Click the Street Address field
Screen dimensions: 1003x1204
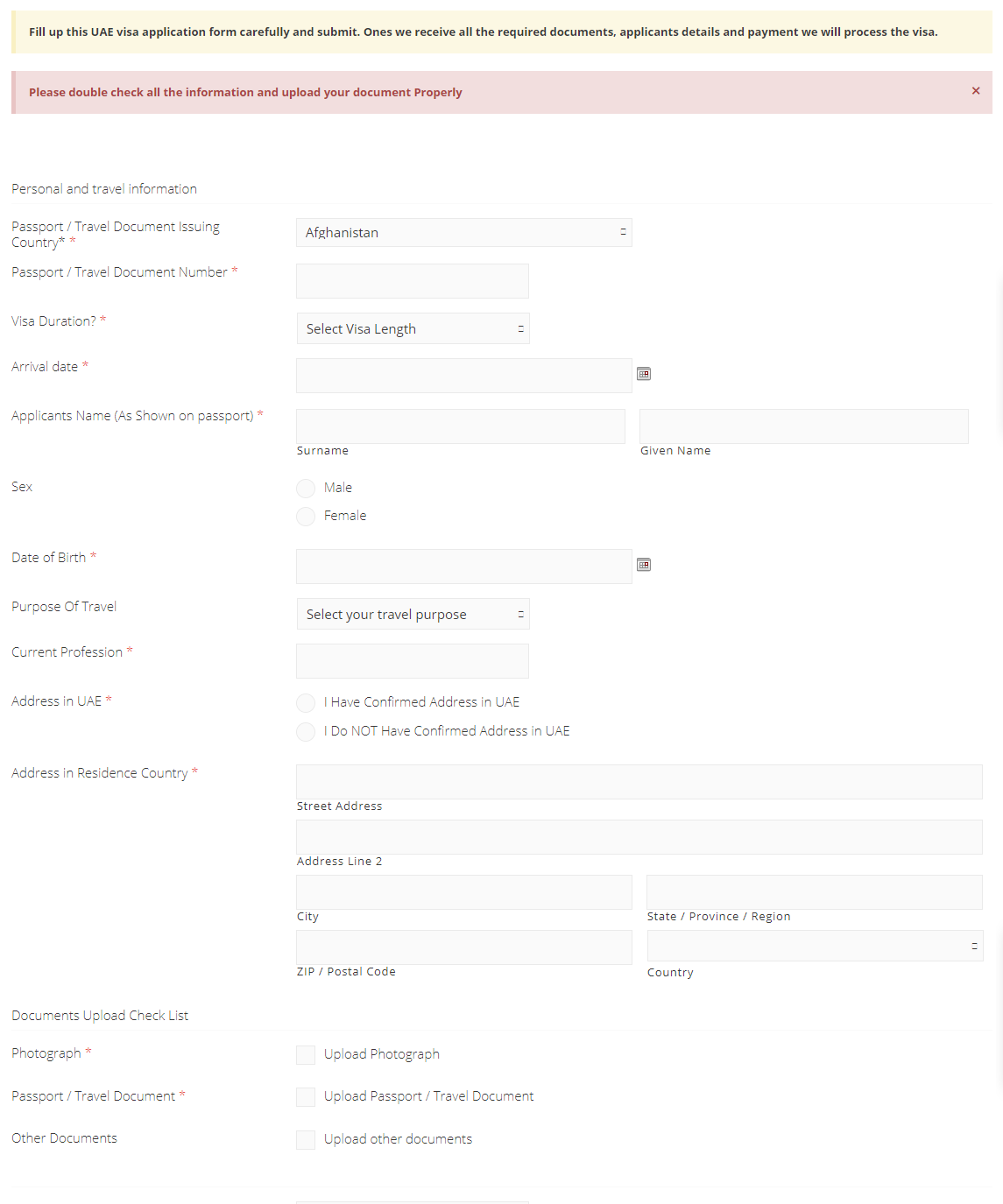coord(639,781)
